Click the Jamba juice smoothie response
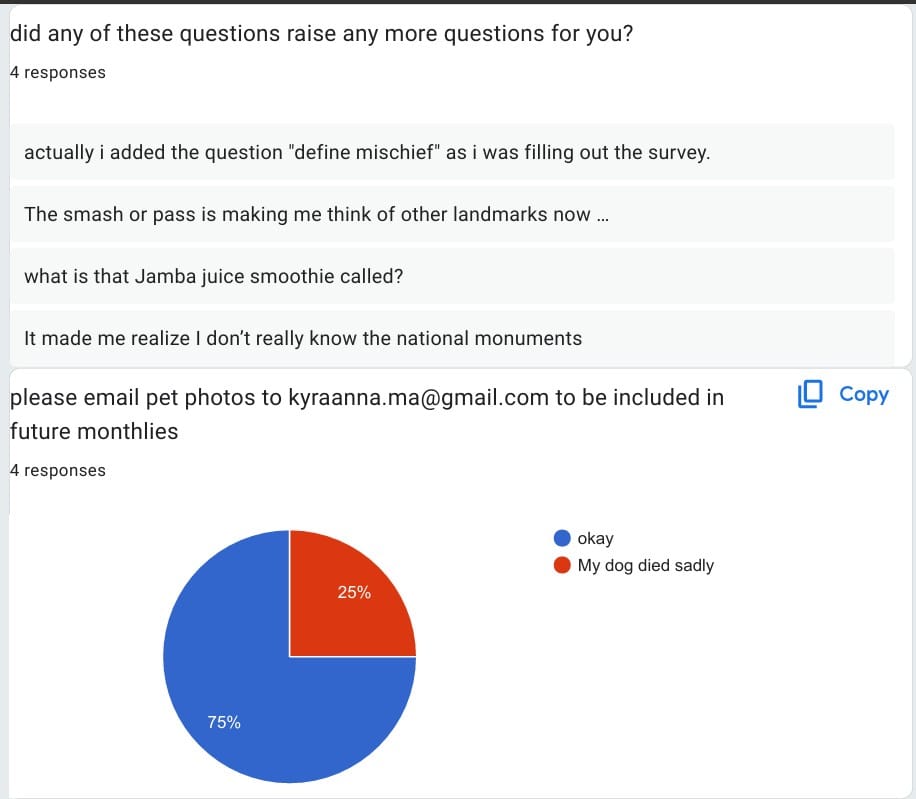The width and height of the screenshot is (916, 799). tap(213, 276)
